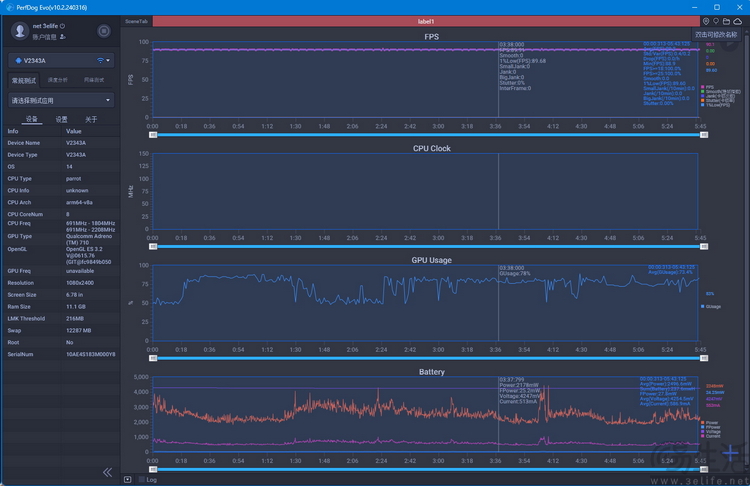Toggle the Stutter legend series
This screenshot has width=750, height=486.
coord(717,100)
